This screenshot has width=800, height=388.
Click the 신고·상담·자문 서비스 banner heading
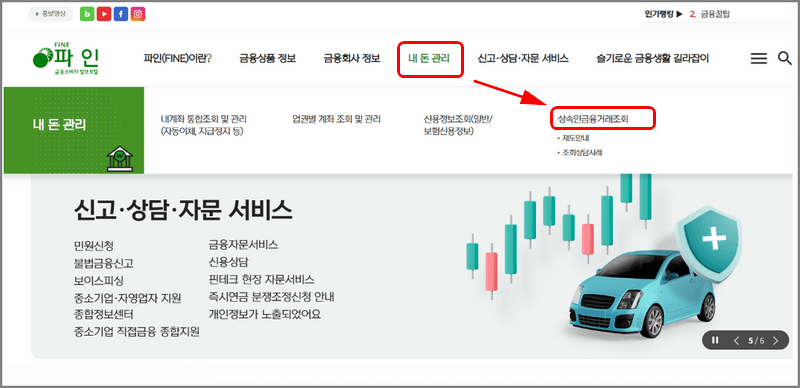point(183,210)
